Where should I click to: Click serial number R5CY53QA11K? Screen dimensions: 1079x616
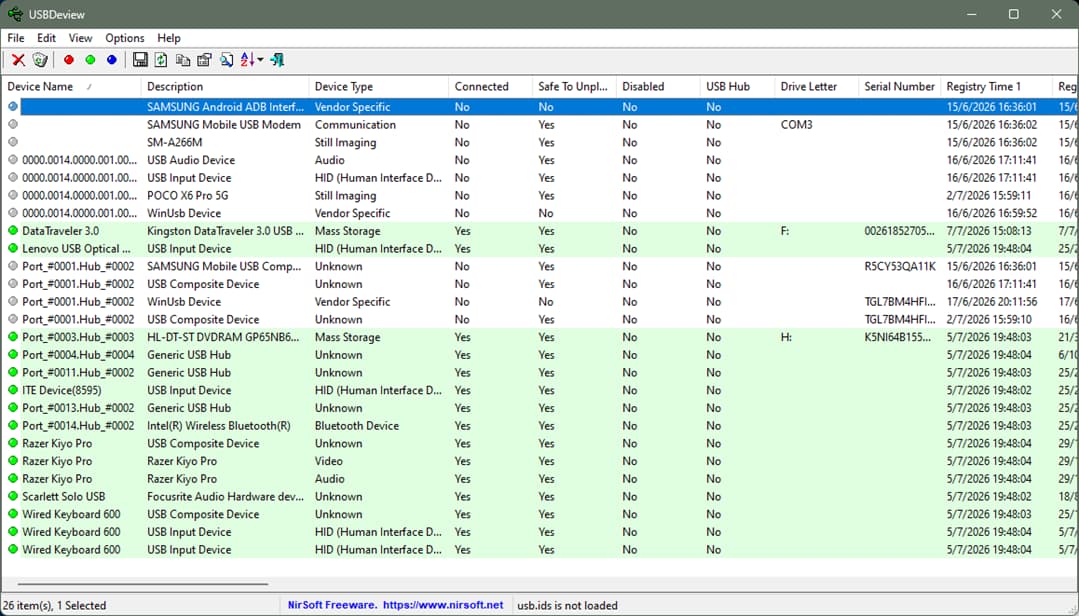[900, 266]
